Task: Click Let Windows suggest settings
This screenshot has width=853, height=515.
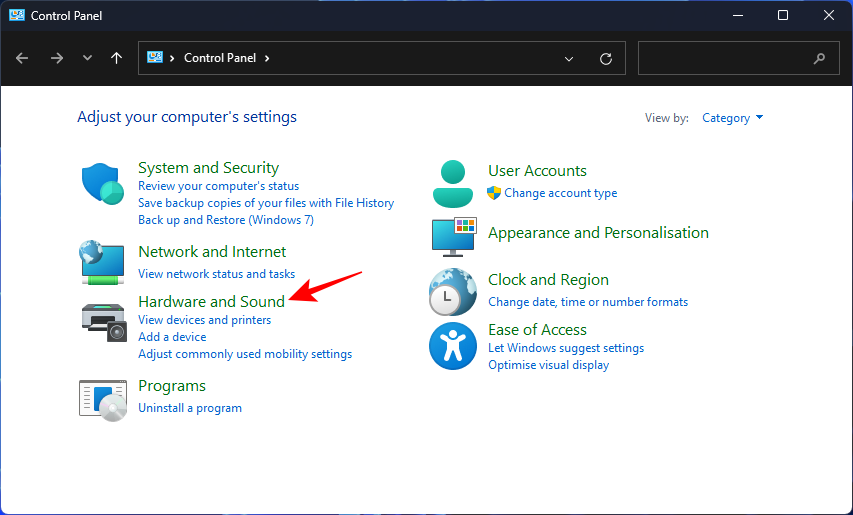Action: (x=565, y=348)
